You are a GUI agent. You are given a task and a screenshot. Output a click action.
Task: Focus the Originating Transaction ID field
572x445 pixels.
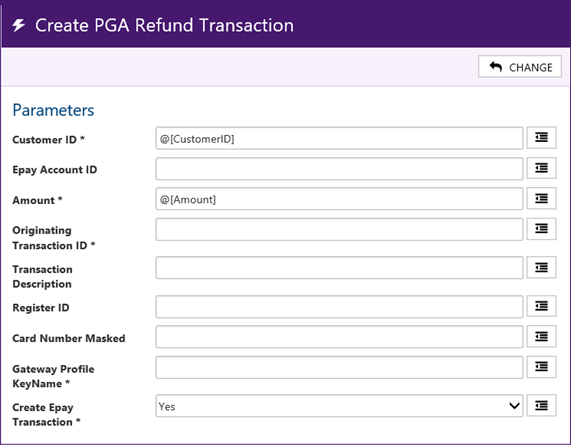[339, 229]
